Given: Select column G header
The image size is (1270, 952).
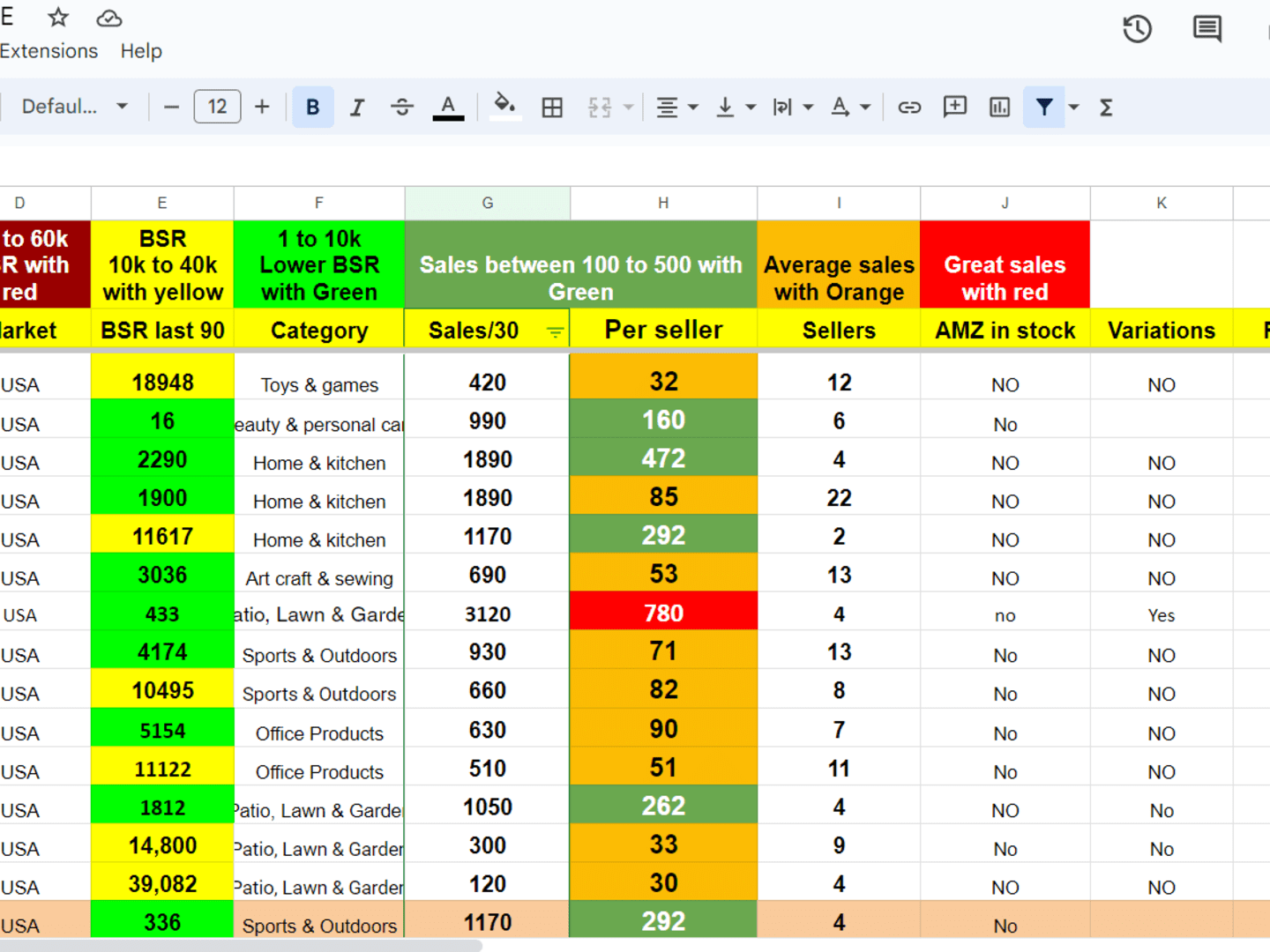Looking at the screenshot, I should 488,203.
